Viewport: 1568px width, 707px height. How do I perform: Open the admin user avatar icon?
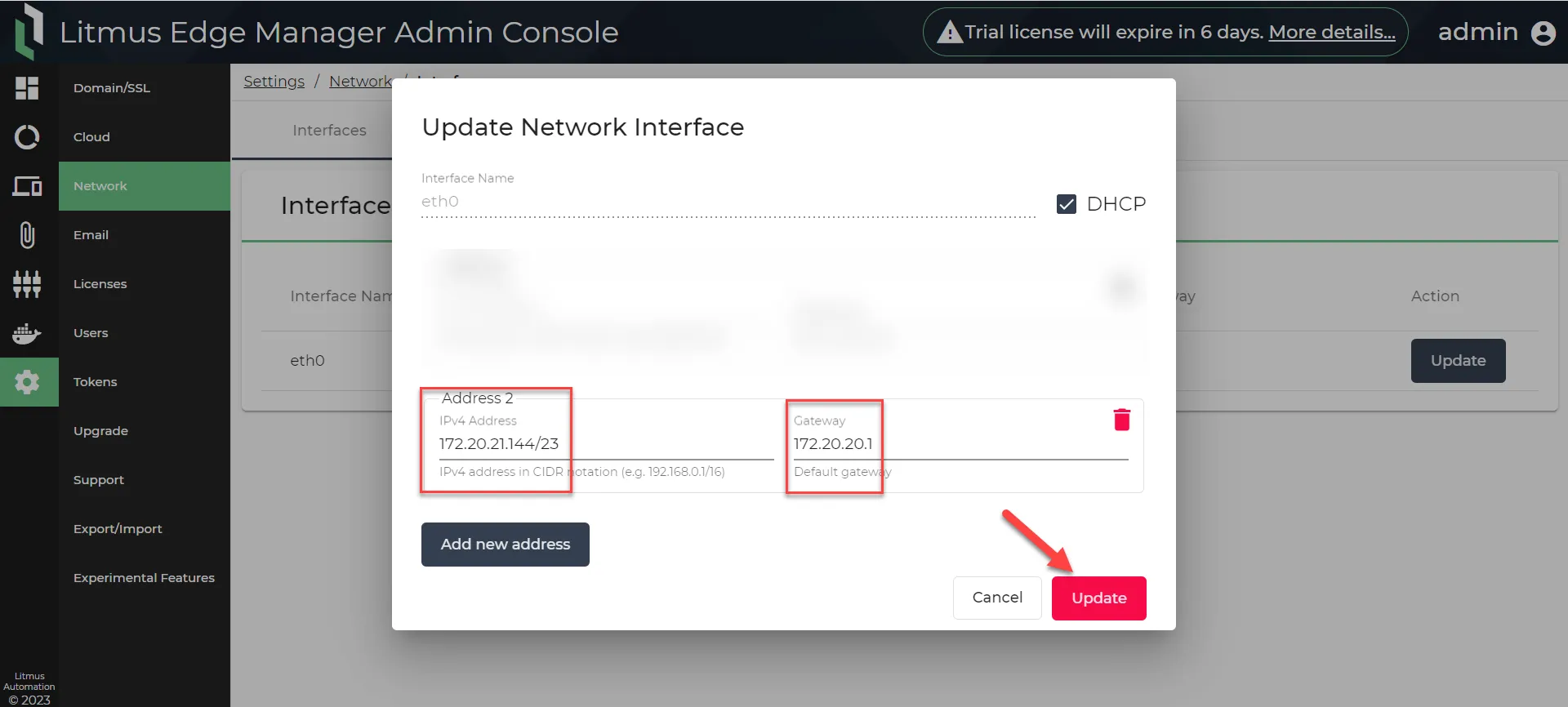click(x=1543, y=33)
